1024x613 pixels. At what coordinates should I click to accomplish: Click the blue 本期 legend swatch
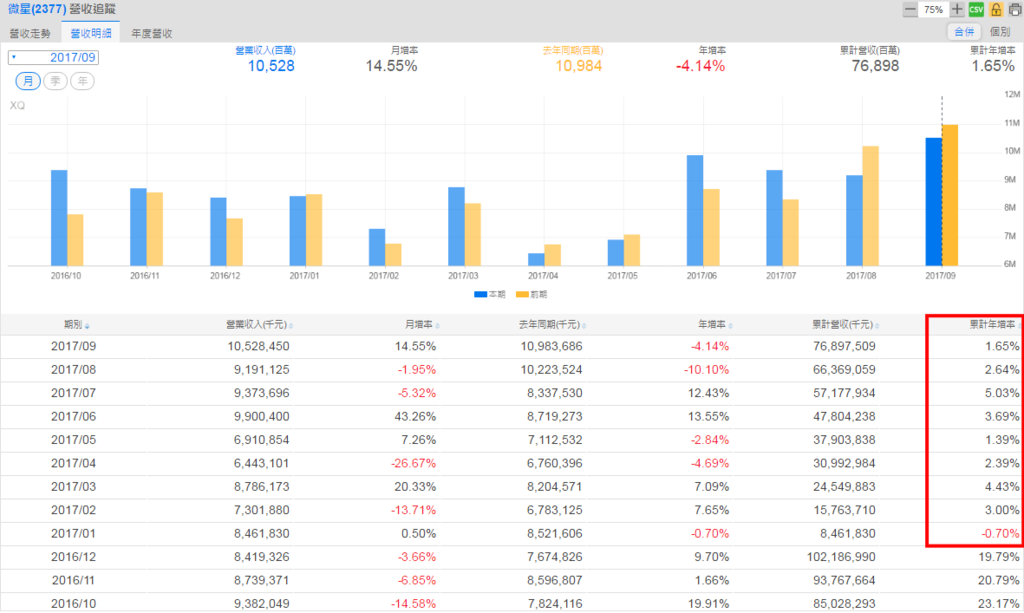point(481,294)
